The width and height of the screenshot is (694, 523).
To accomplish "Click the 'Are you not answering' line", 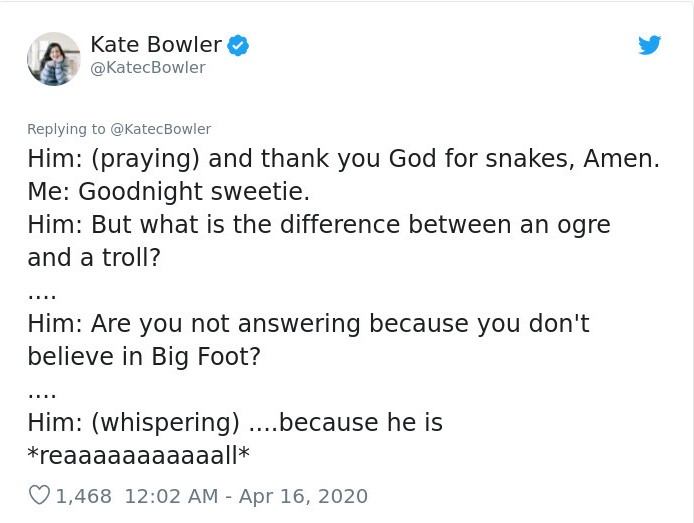I will click(308, 323).
